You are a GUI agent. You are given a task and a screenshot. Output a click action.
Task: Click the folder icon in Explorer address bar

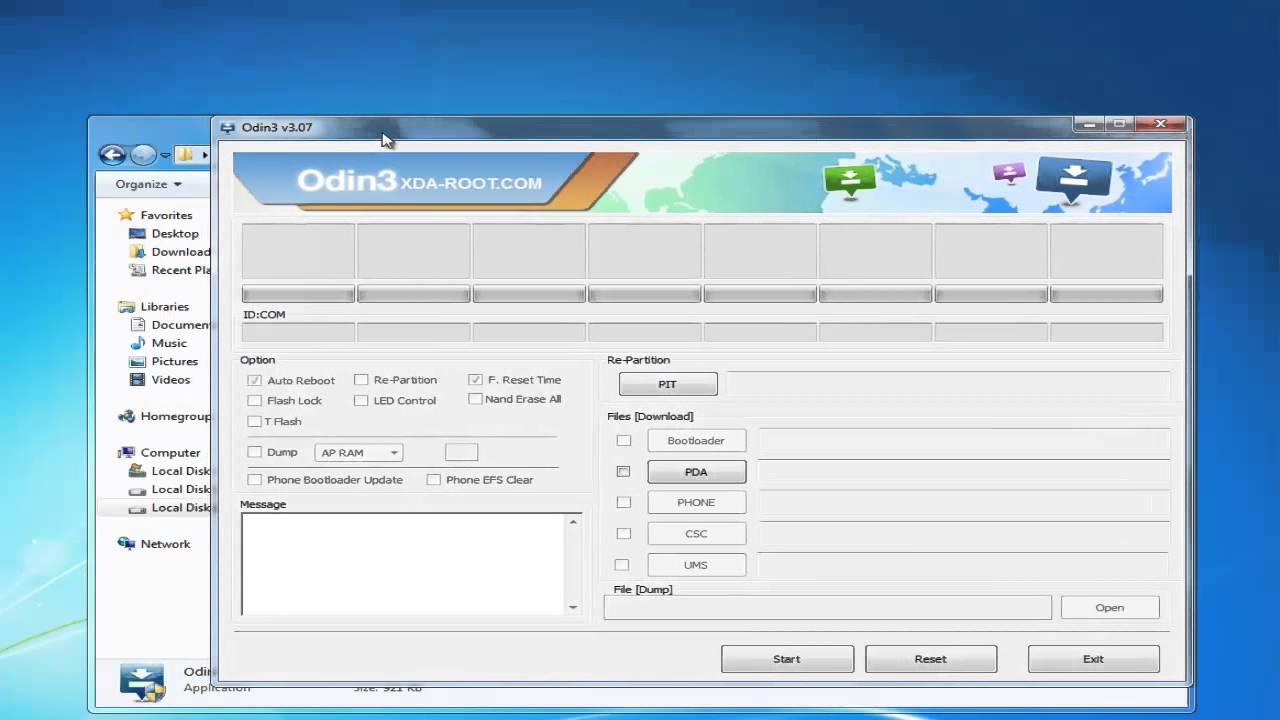[185, 154]
